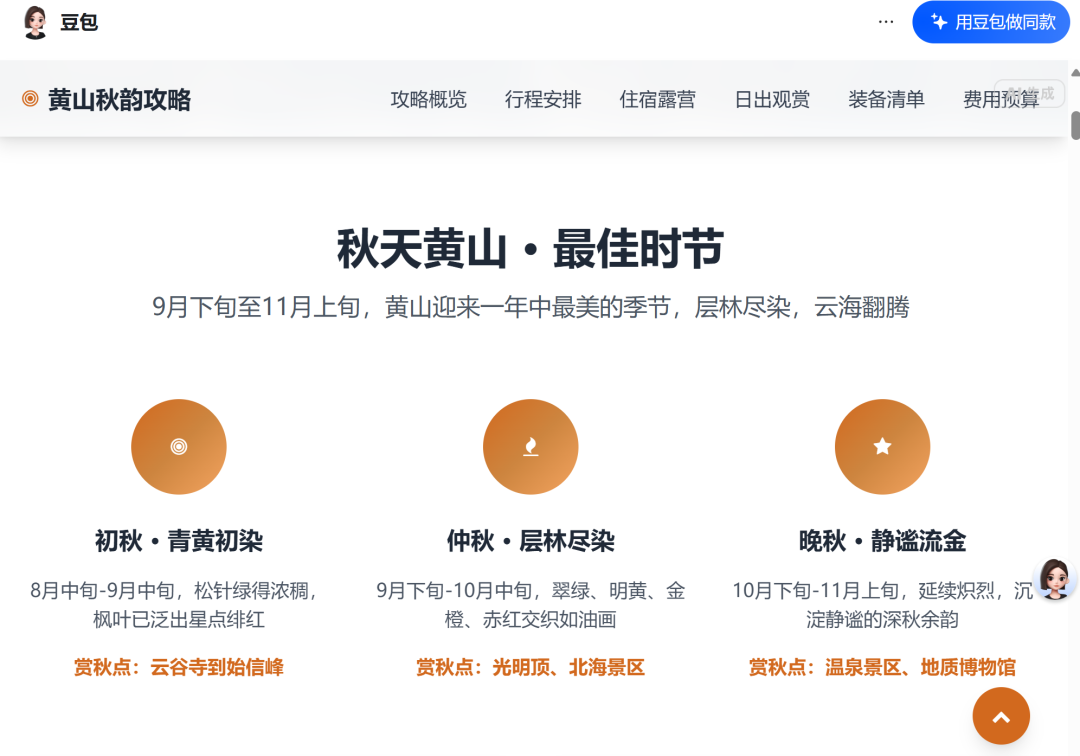Open the 住宿露营 navigation tab
The height and width of the screenshot is (756, 1080).
[657, 99]
